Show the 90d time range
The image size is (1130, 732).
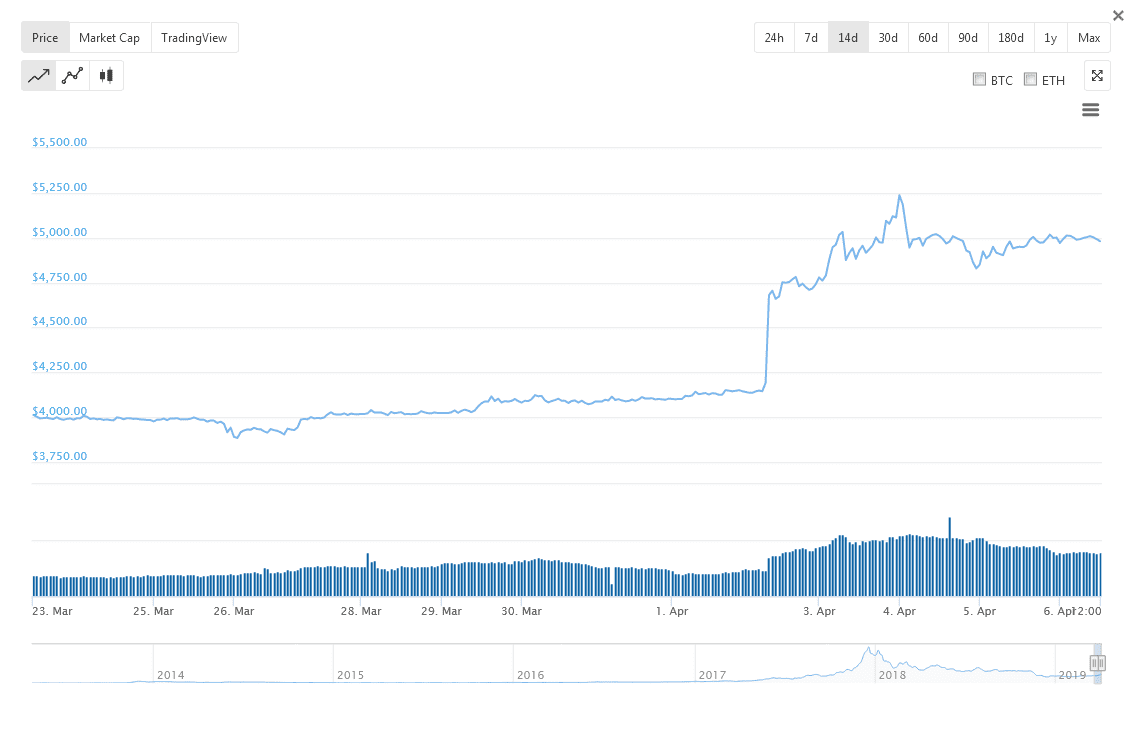click(967, 37)
